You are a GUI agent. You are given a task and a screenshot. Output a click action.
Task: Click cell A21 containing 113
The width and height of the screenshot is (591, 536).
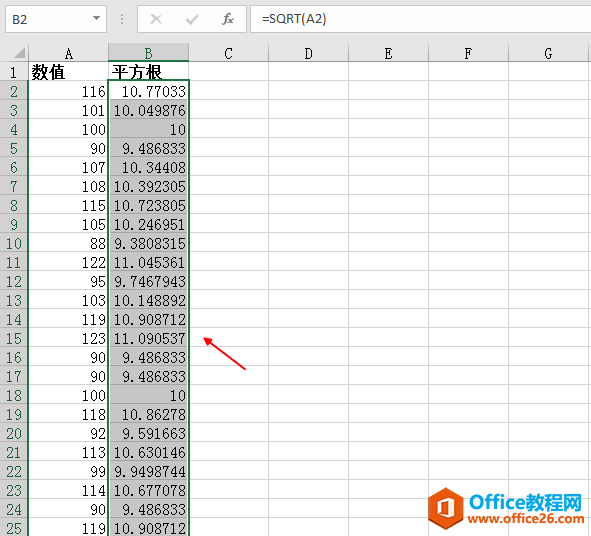[68, 452]
